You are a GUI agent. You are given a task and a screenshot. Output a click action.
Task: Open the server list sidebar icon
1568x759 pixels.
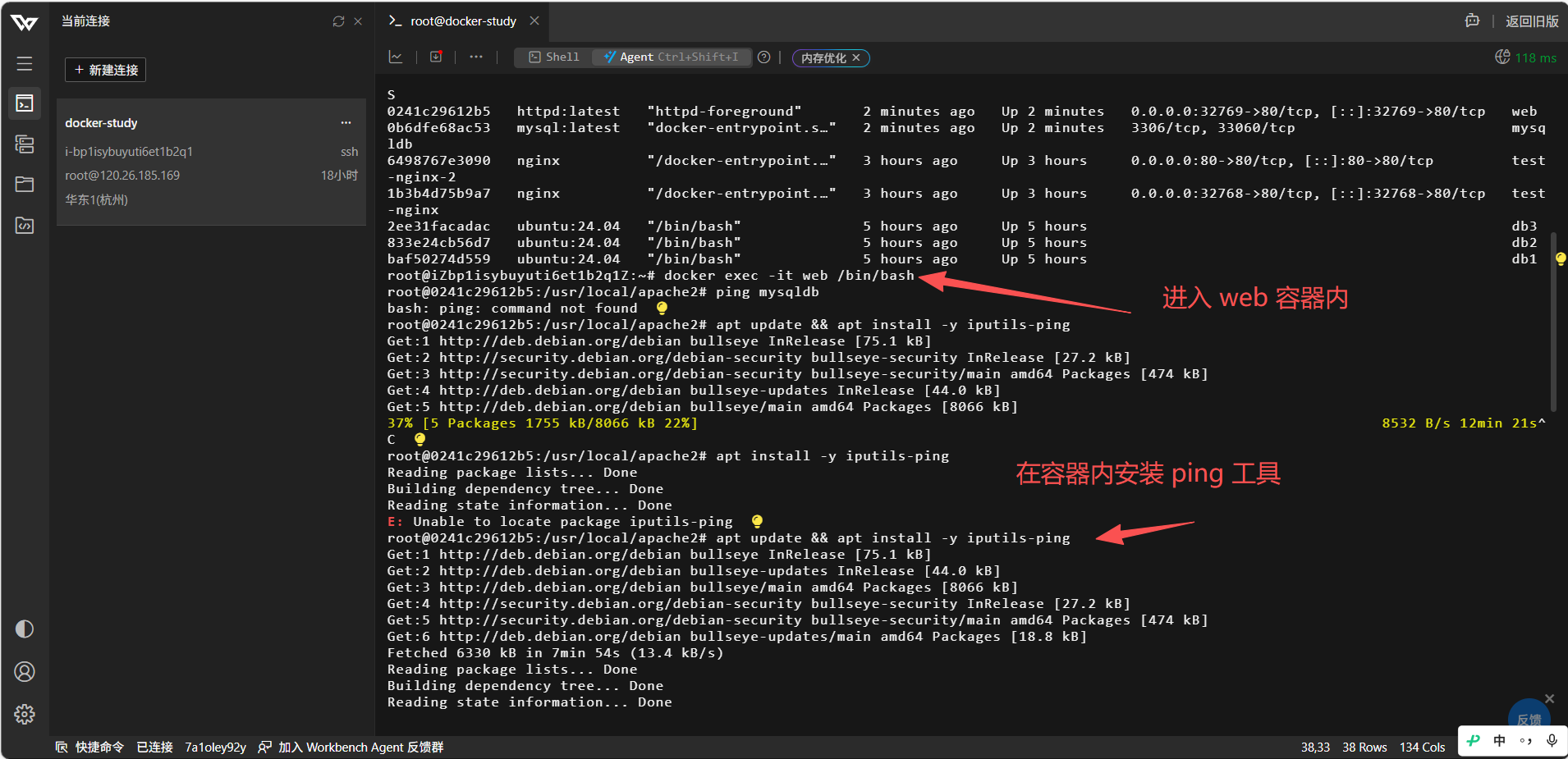point(25,144)
